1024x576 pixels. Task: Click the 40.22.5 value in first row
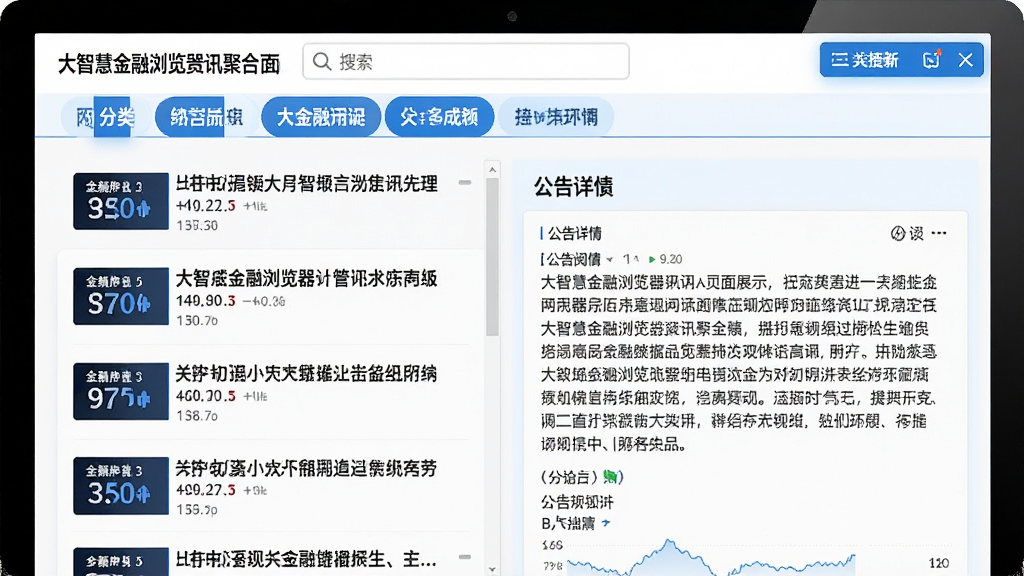[206, 206]
